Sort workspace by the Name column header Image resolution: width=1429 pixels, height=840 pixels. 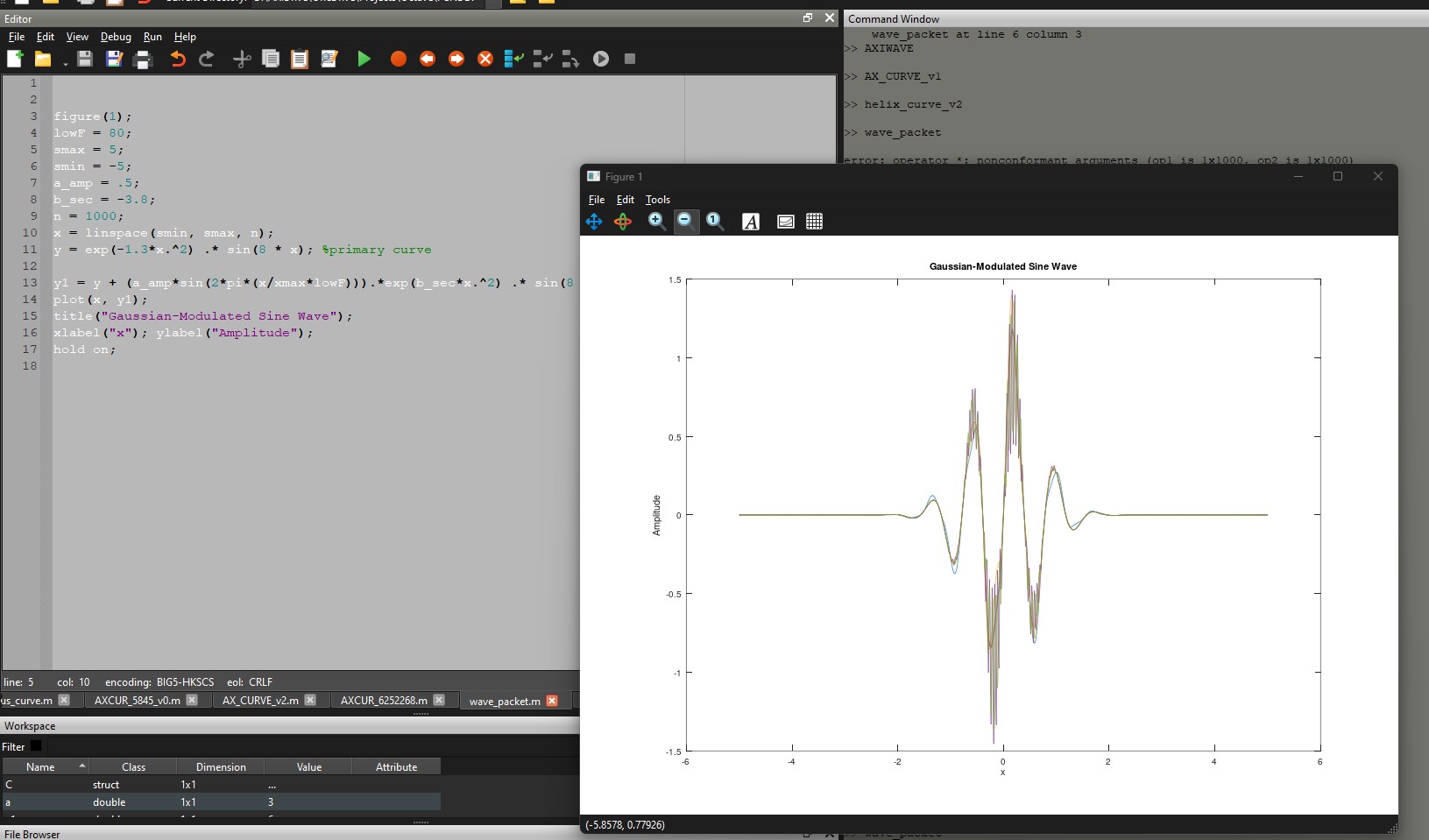click(x=40, y=766)
